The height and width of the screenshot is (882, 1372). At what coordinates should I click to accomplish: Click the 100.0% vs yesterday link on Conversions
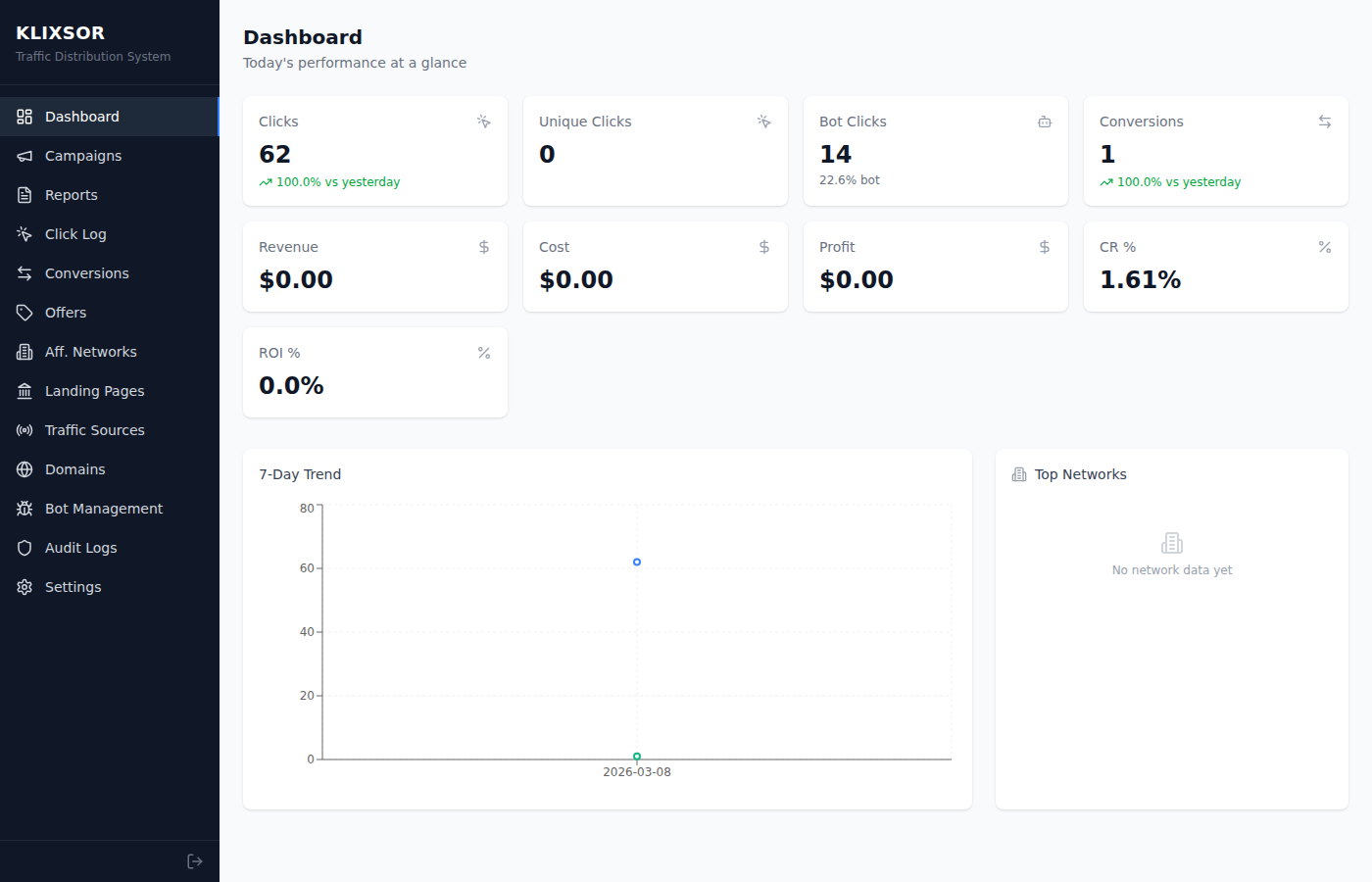[1170, 181]
